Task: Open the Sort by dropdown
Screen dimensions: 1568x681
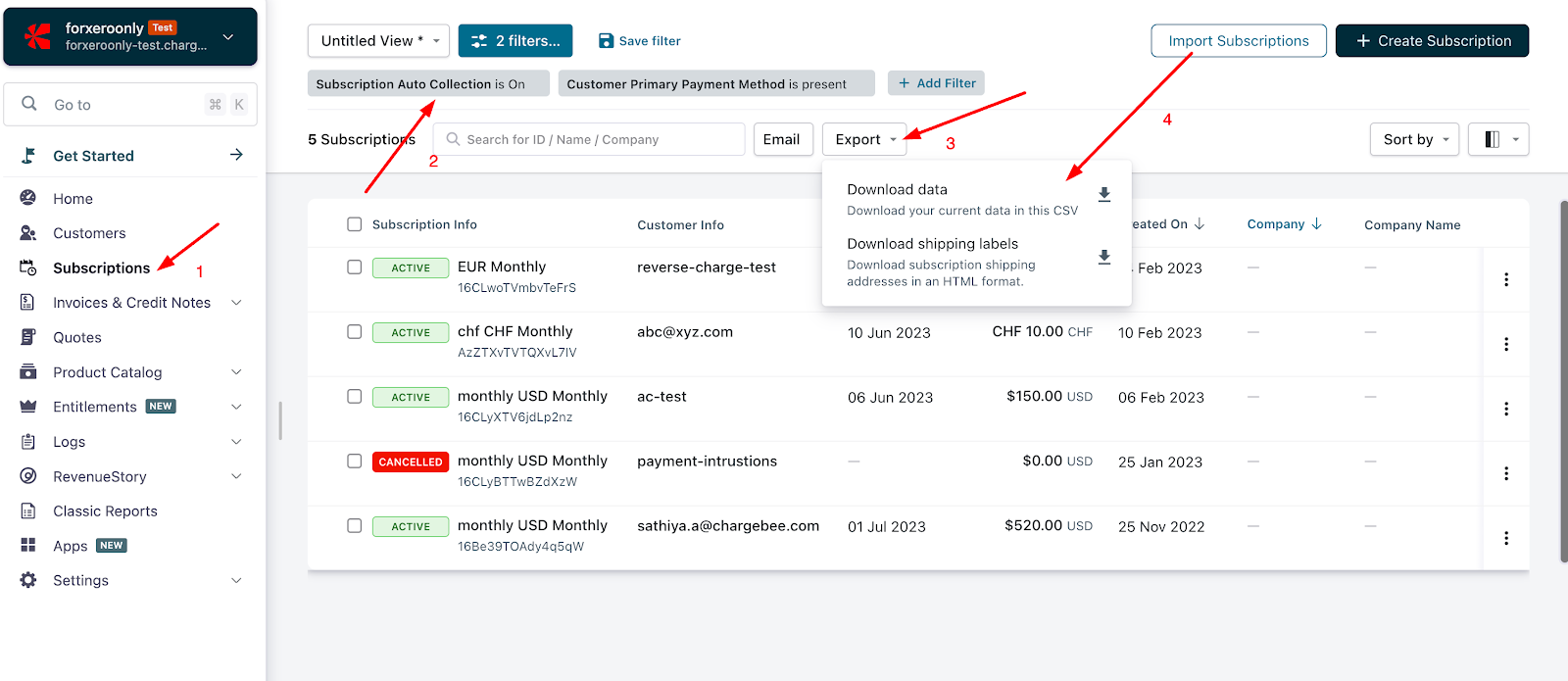Action: 1414,139
